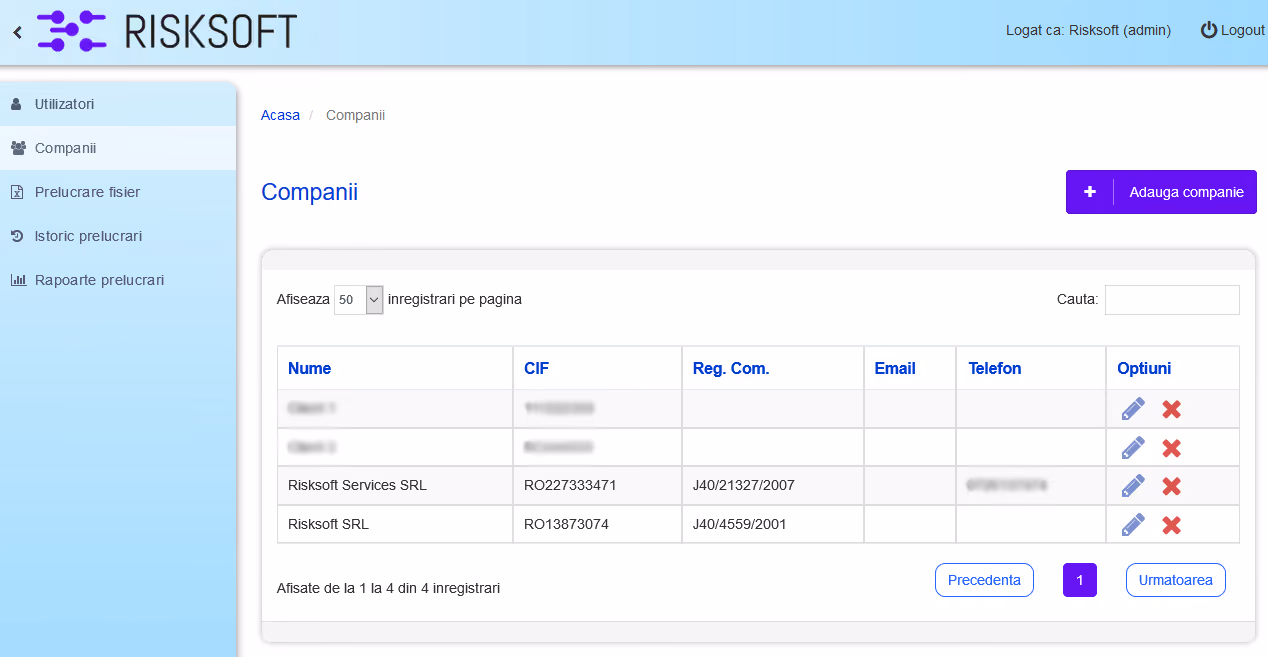
Task: Open Rapoarte prelucrari in the sidebar
Action: [x=118, y=280]
